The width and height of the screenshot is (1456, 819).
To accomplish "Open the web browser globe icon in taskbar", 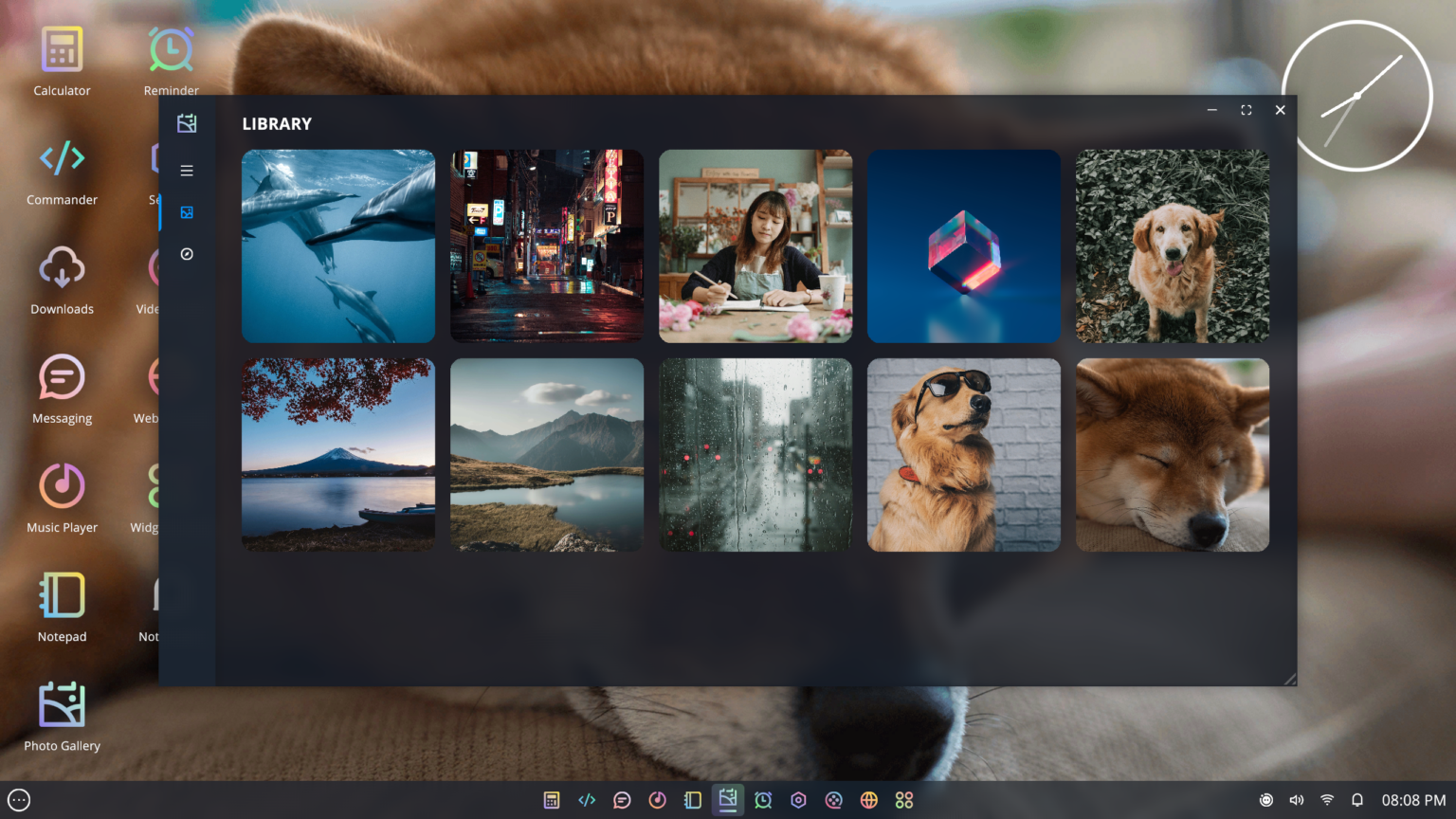I will [868, 800].
